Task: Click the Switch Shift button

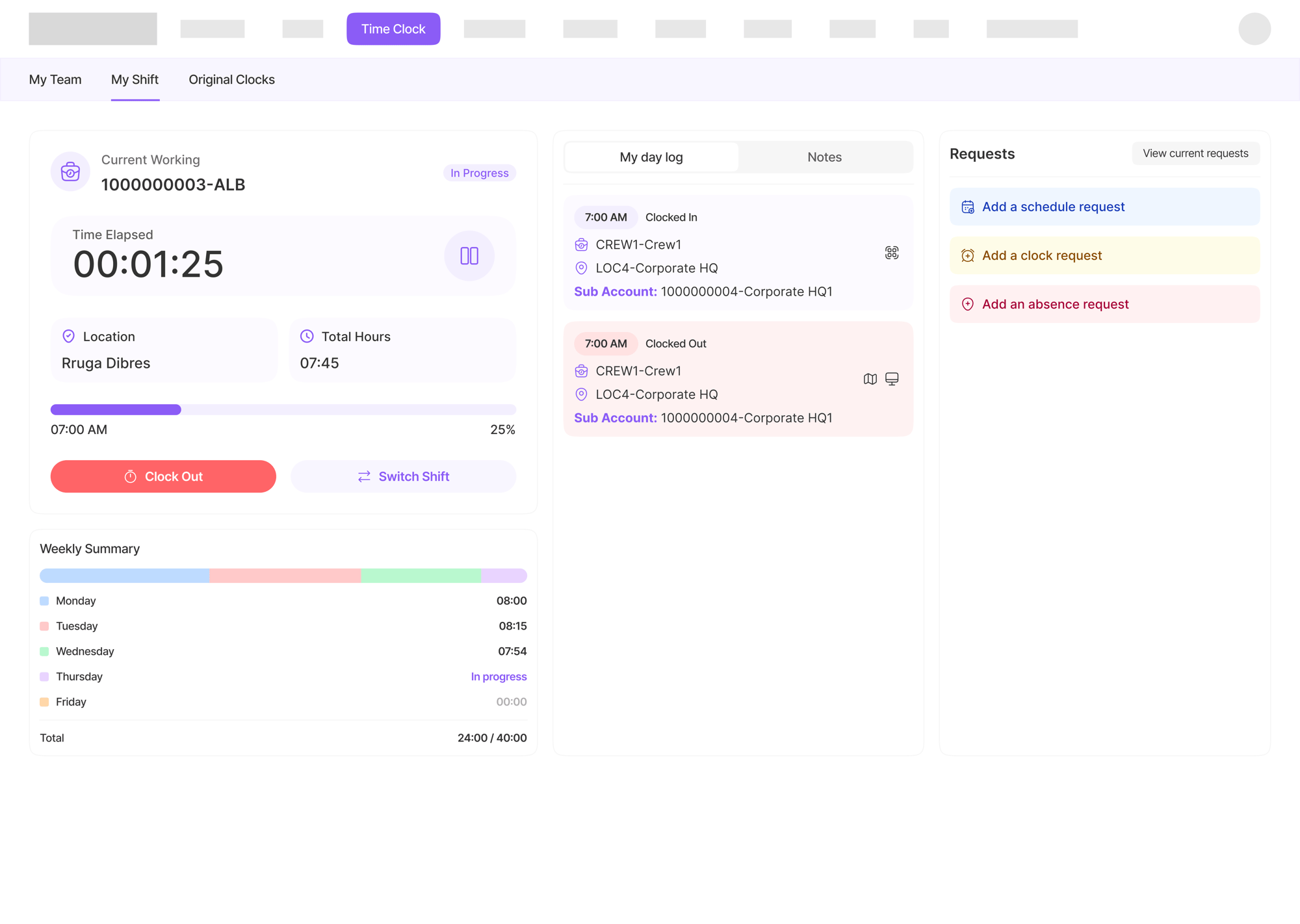Action: 403,476
